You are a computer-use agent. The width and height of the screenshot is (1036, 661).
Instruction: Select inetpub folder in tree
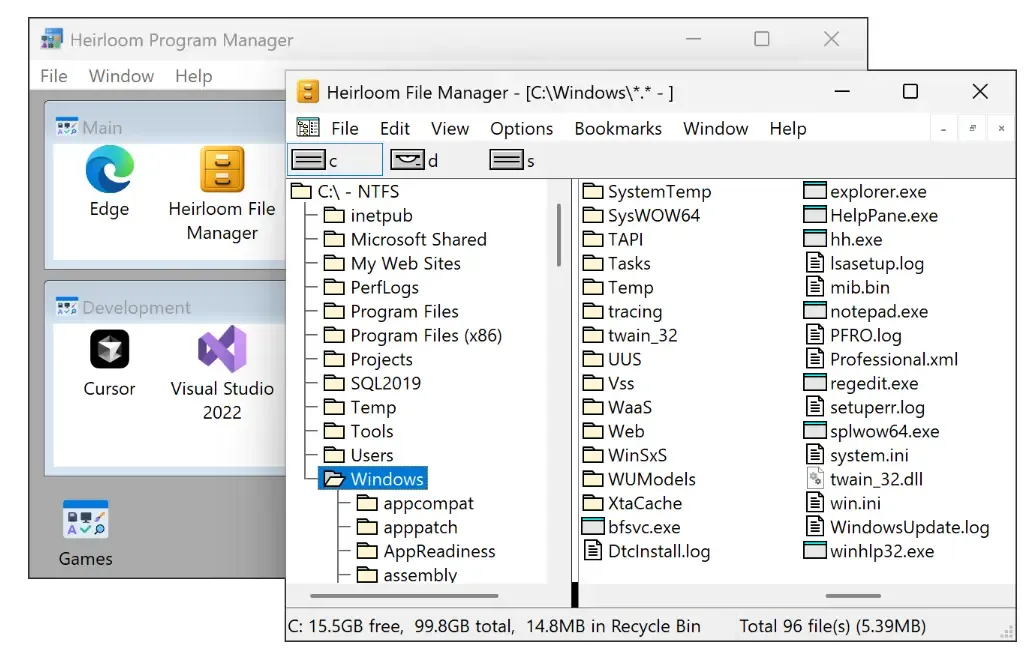368,215
